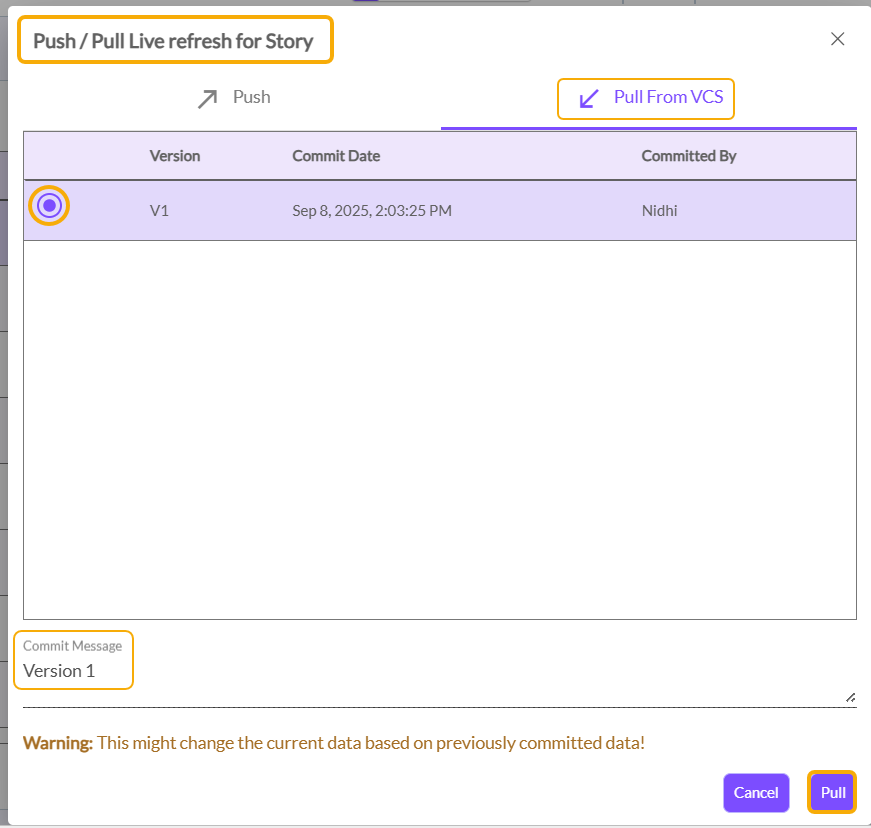Click the Committed By column header

tap(688, 156)
